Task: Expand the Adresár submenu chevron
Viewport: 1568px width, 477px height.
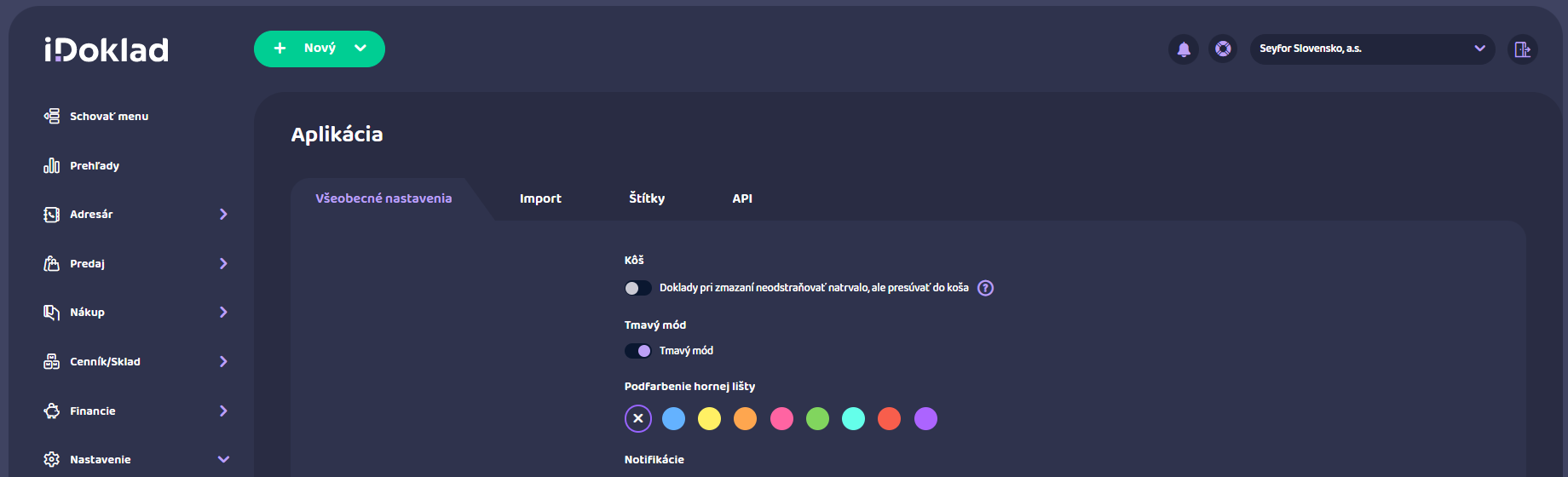Action: point(223,215)
